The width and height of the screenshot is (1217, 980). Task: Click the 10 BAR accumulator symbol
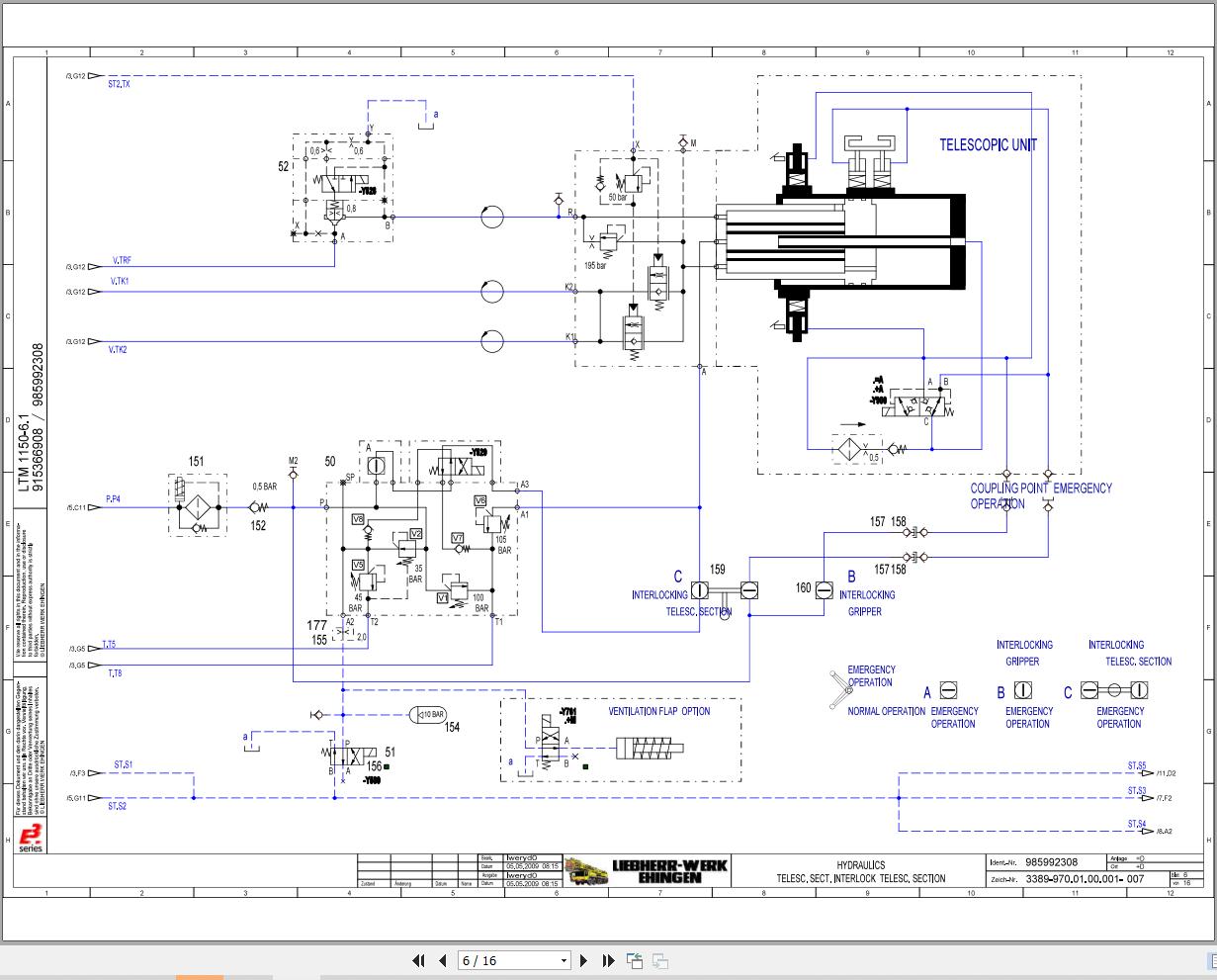pos(428,715)
